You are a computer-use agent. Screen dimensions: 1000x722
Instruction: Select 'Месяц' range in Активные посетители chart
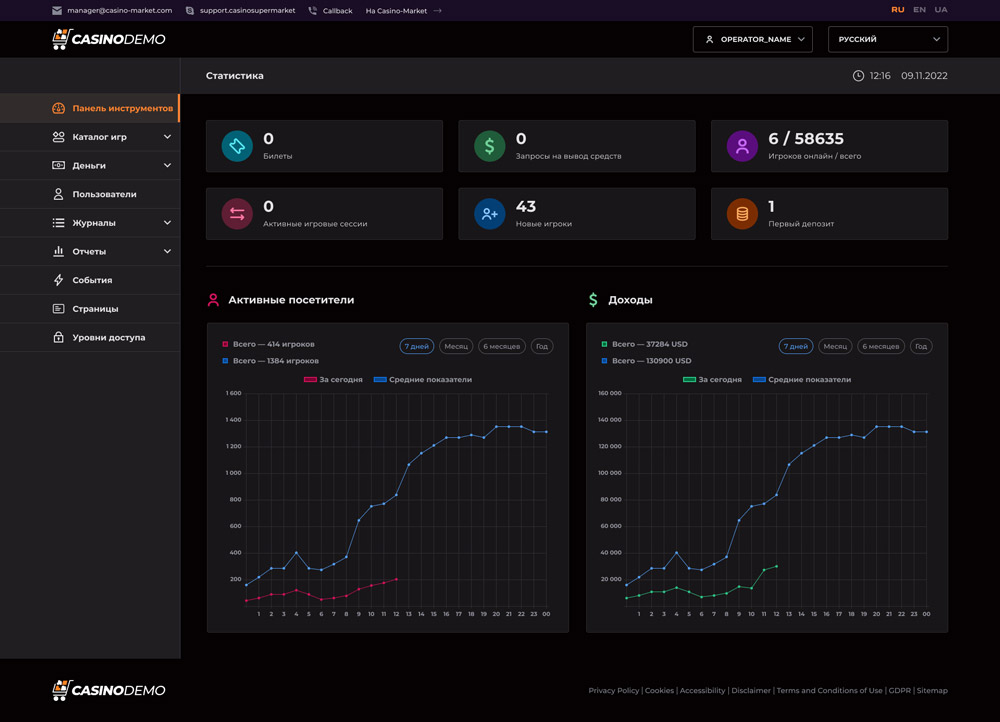(456, 346)
